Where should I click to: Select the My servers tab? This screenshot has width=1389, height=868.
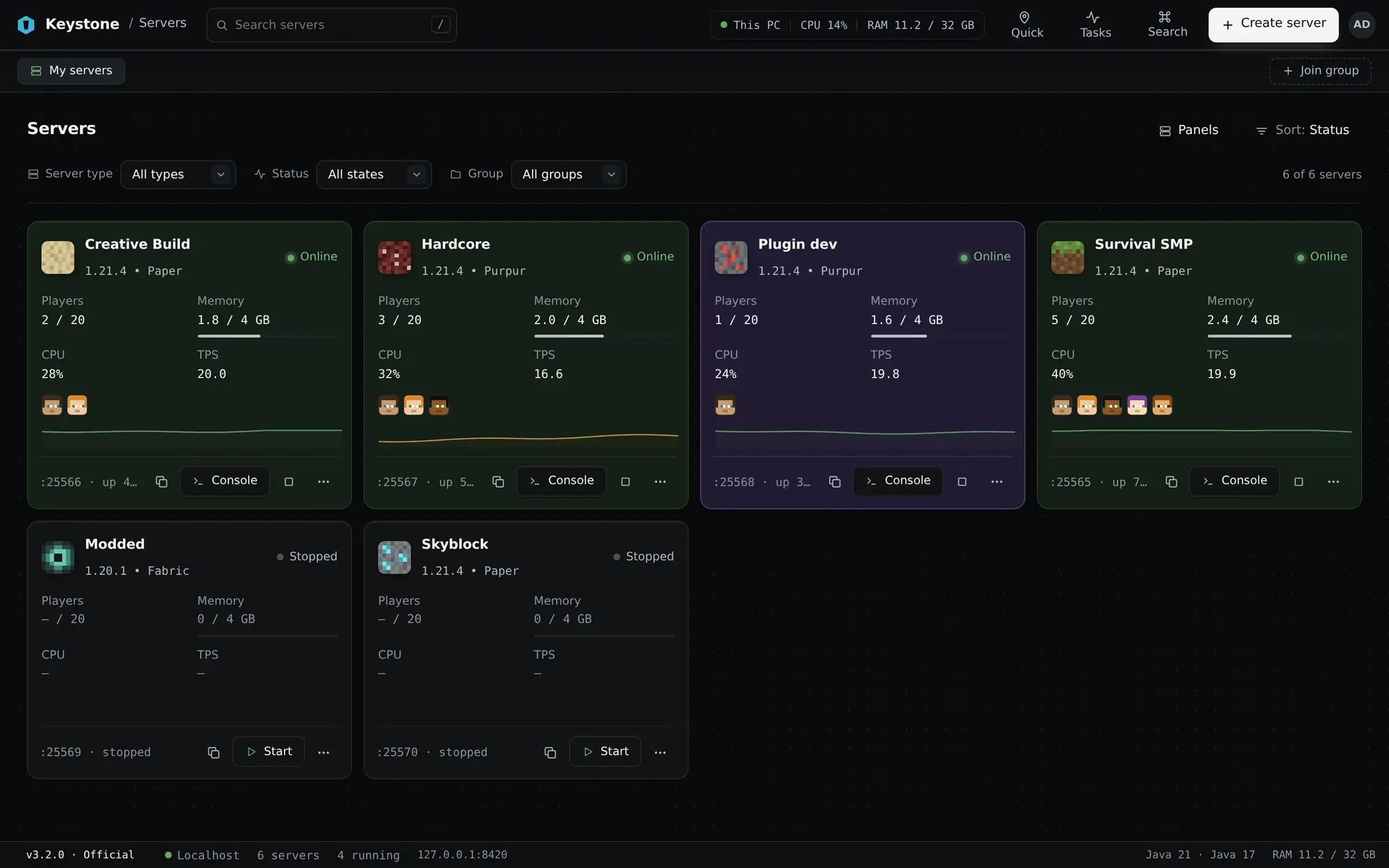click(x=72, y=71)
